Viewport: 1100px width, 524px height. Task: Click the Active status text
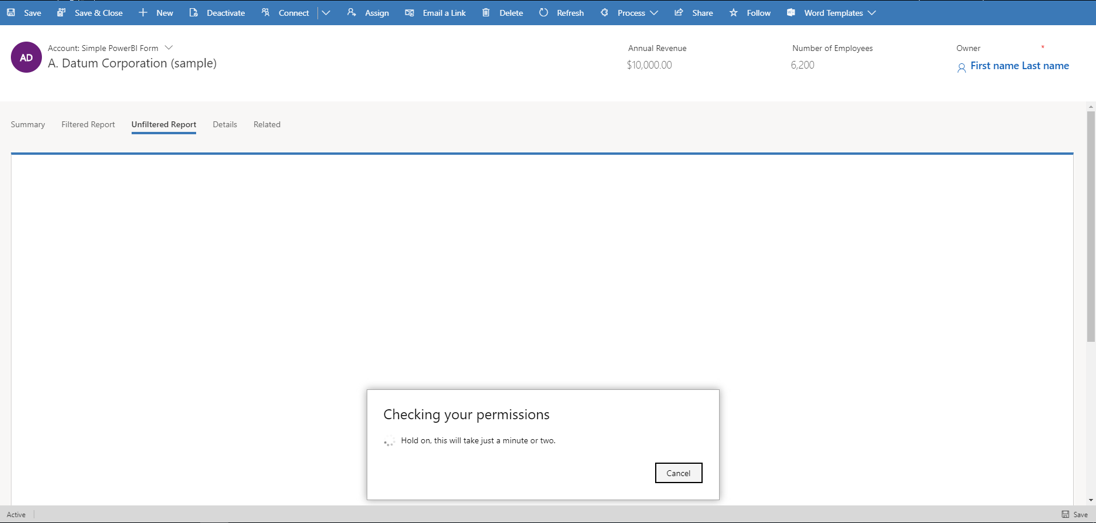(x=16, y=514)
